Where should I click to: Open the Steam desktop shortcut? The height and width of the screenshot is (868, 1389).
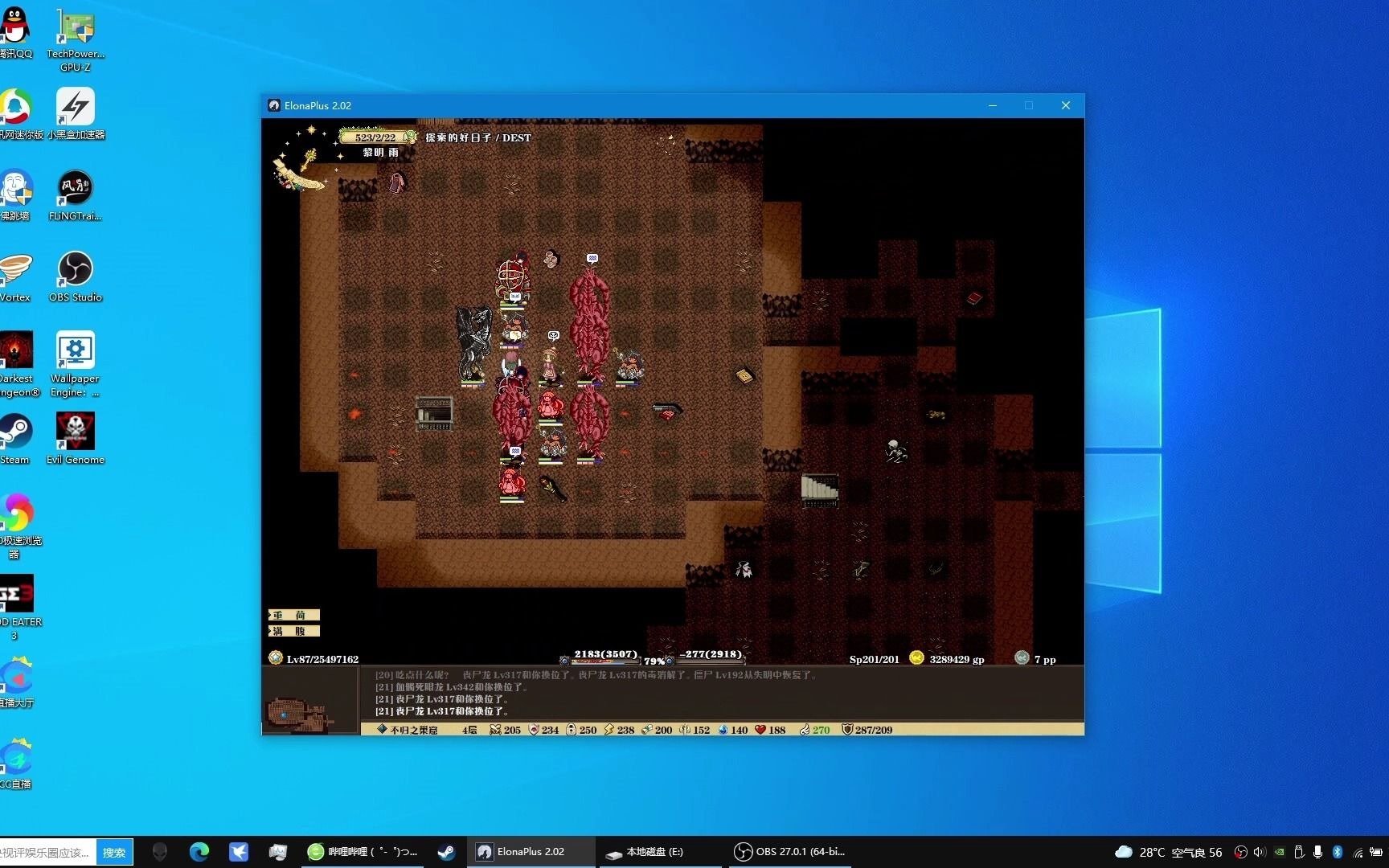click(15, 438)
